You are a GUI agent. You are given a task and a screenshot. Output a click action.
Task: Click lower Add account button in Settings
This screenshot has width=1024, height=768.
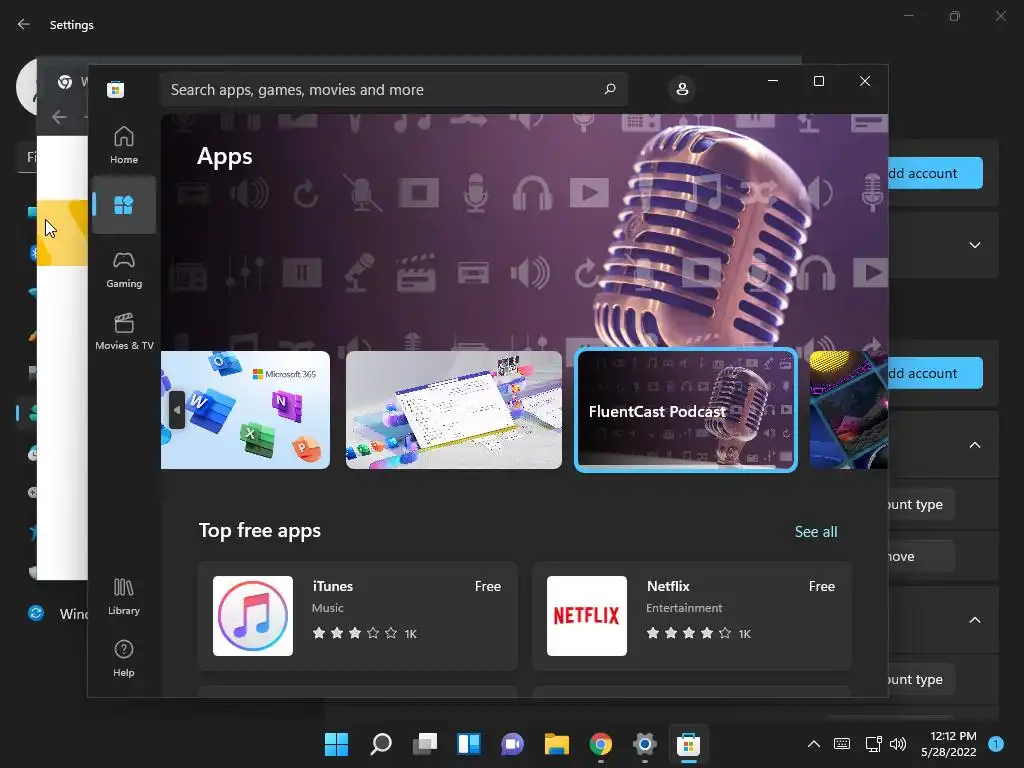point(935,373)
